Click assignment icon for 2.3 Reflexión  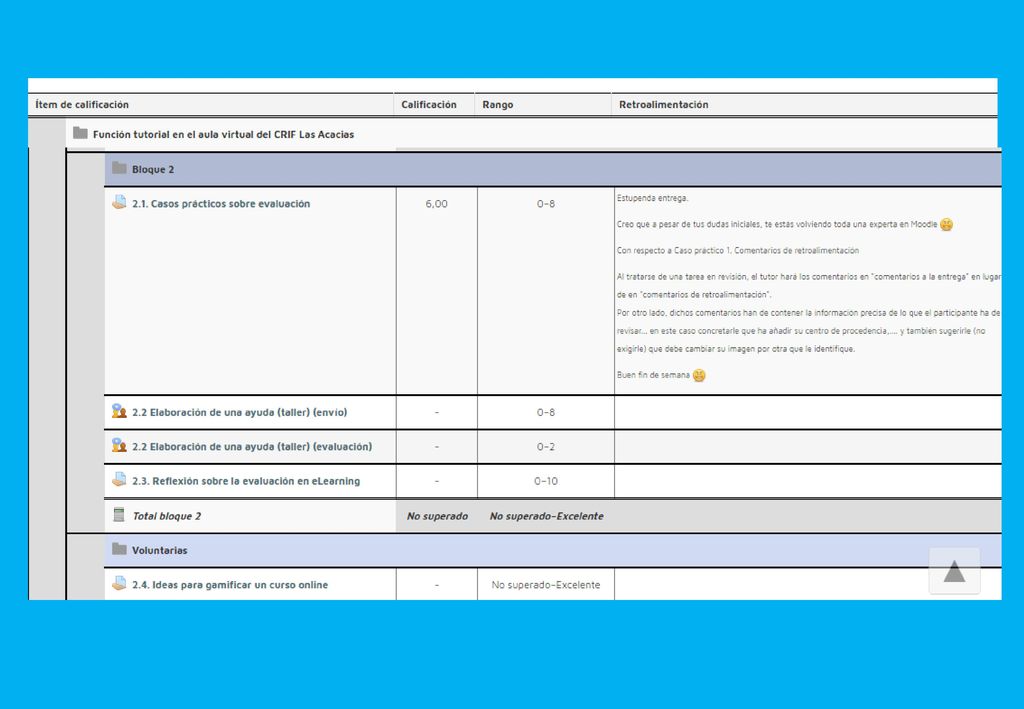tap(119, 480)
